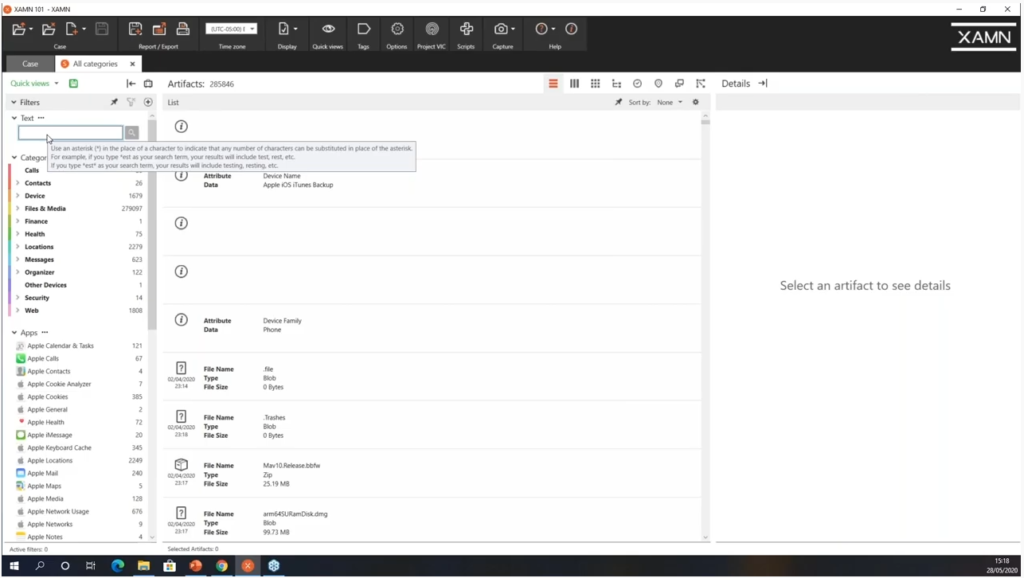
Task: Open the Project VIC tool
Action: (x=432, y=29)
